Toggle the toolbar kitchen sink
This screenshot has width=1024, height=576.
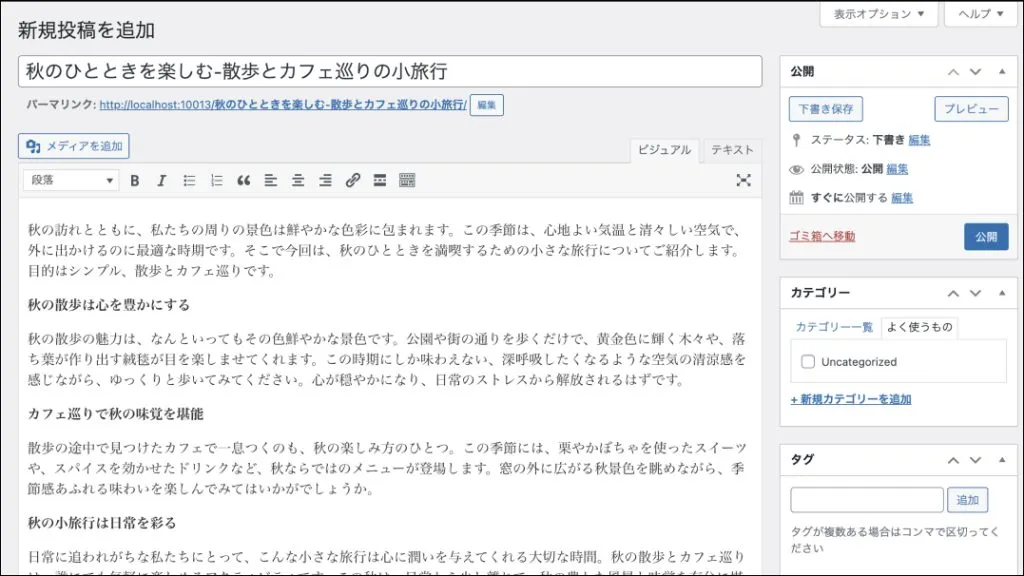click(407, 181)
